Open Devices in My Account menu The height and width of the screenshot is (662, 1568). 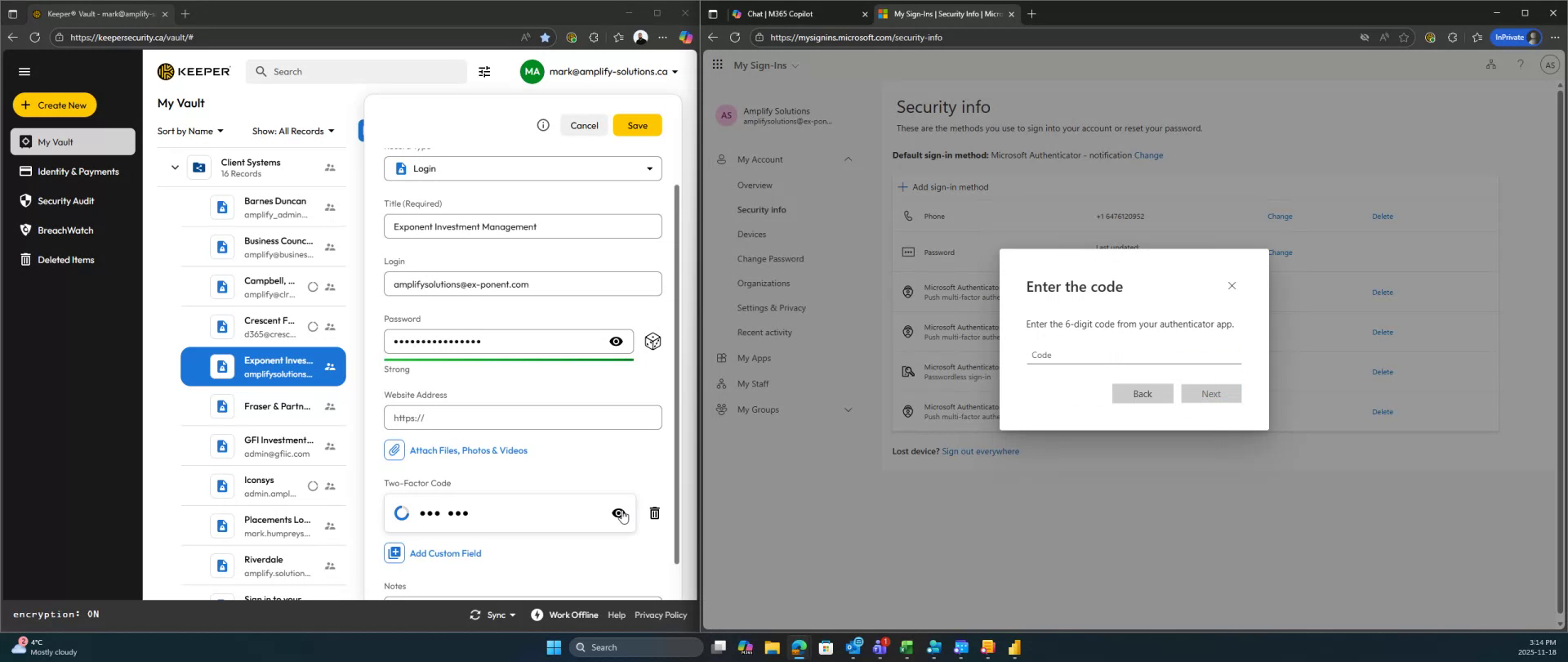751,235
